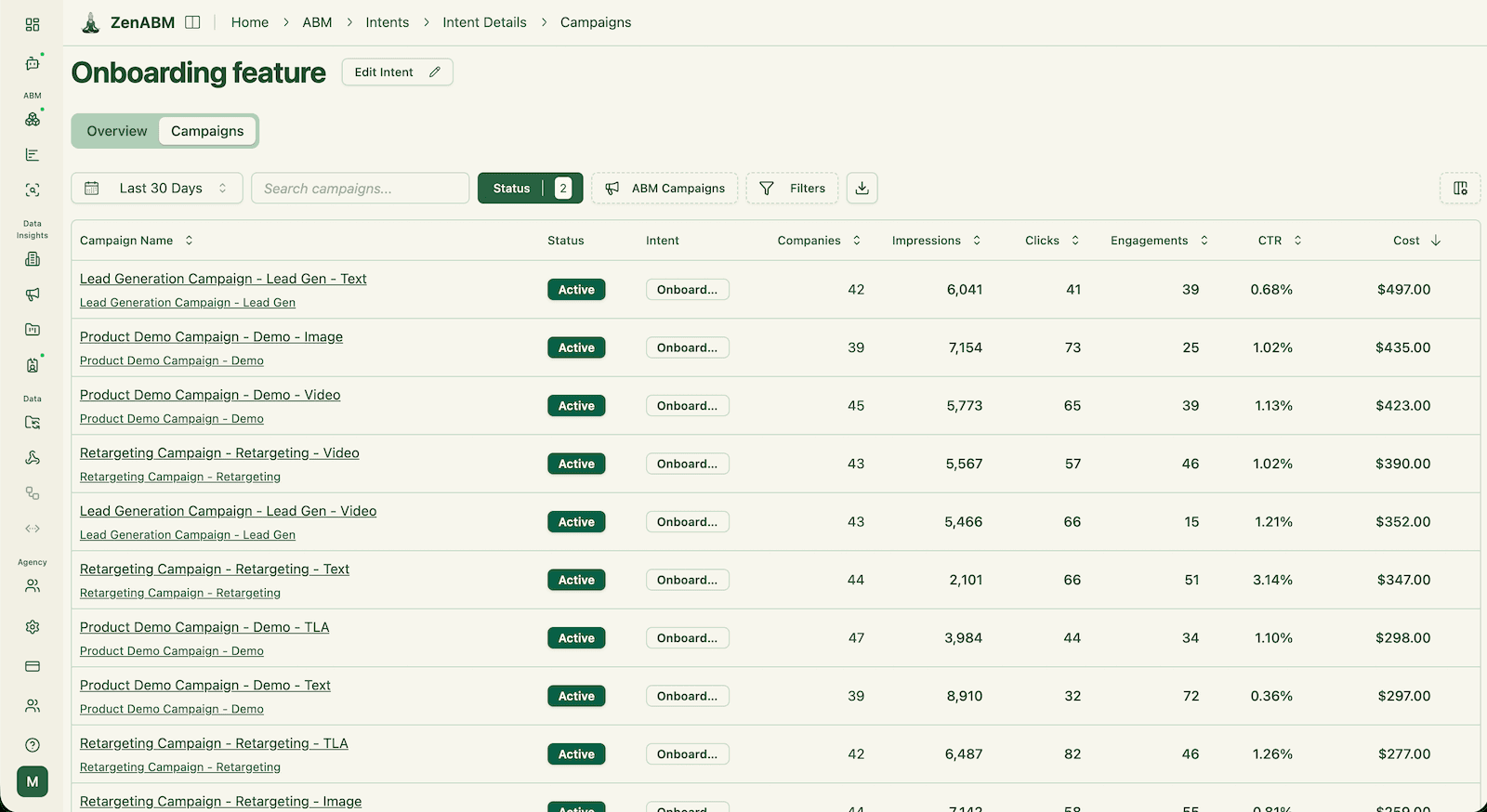The image size is (1487, 812).
Task: Go to Intents breadcrumb
Action: (388, 22)
